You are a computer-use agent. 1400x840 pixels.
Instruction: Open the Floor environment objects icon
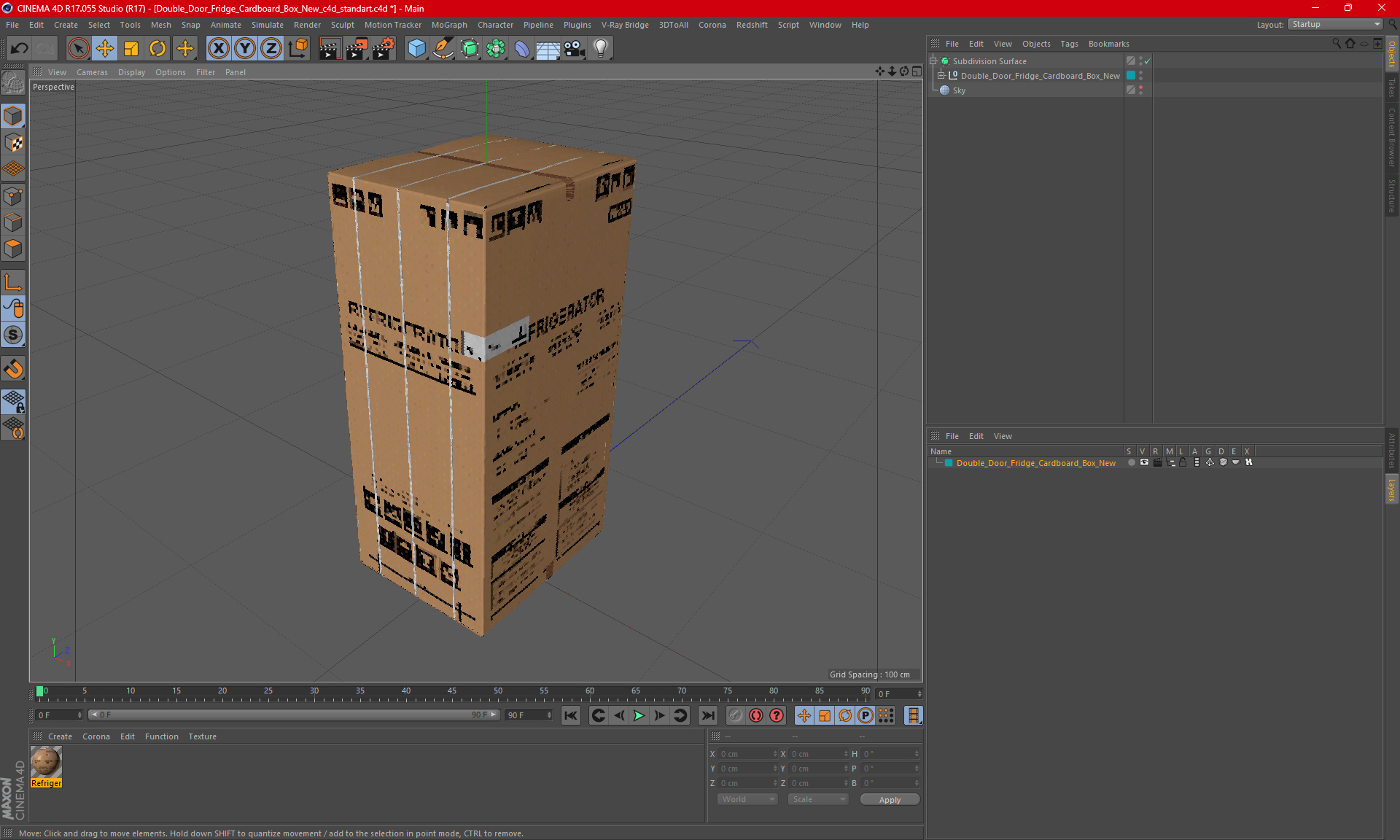(548, 49)
